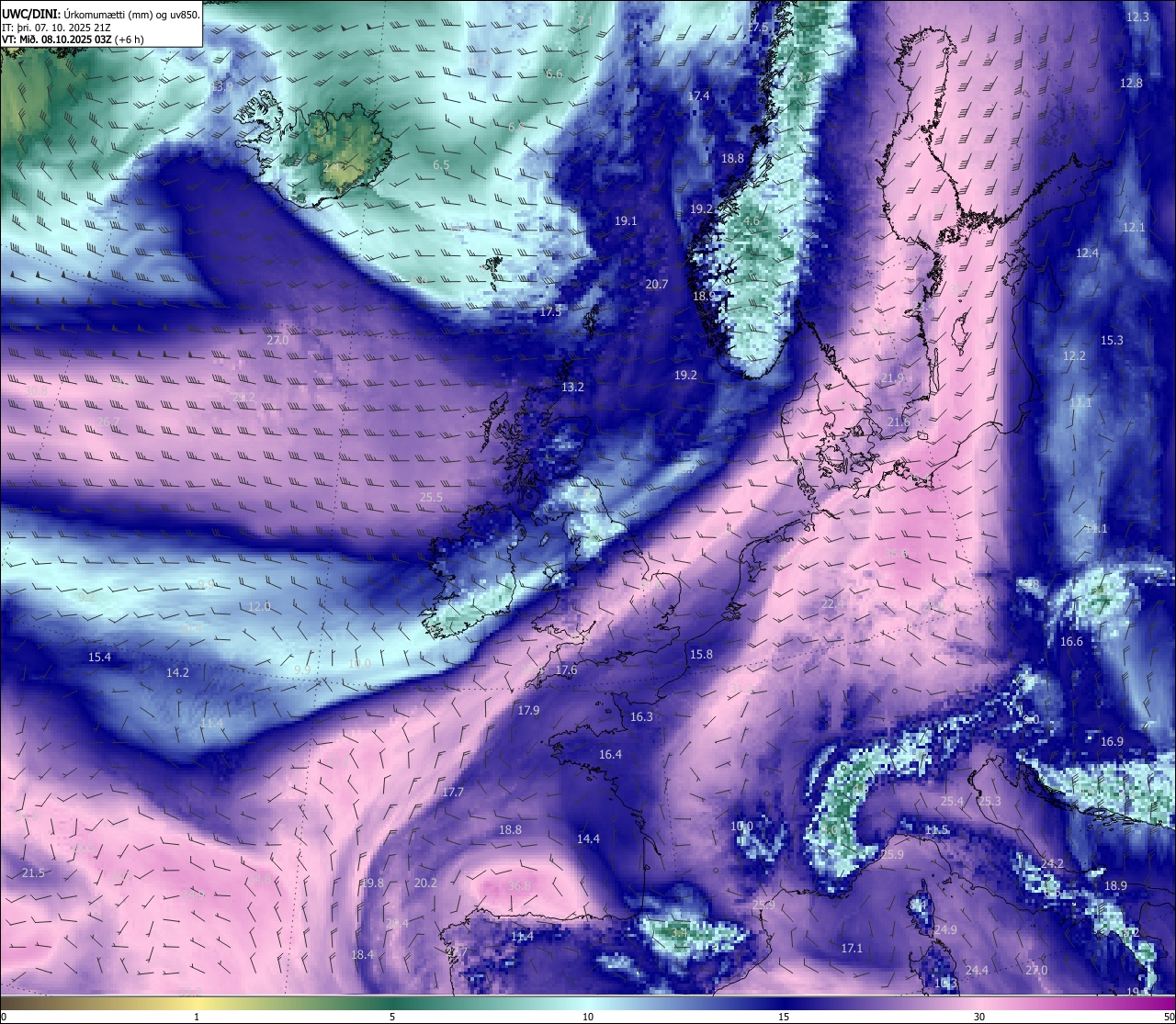The width and height of the screenshot is (1176, 1024).
Task: Click the map value 17.9 off Brittany
Action: (528, 711)
